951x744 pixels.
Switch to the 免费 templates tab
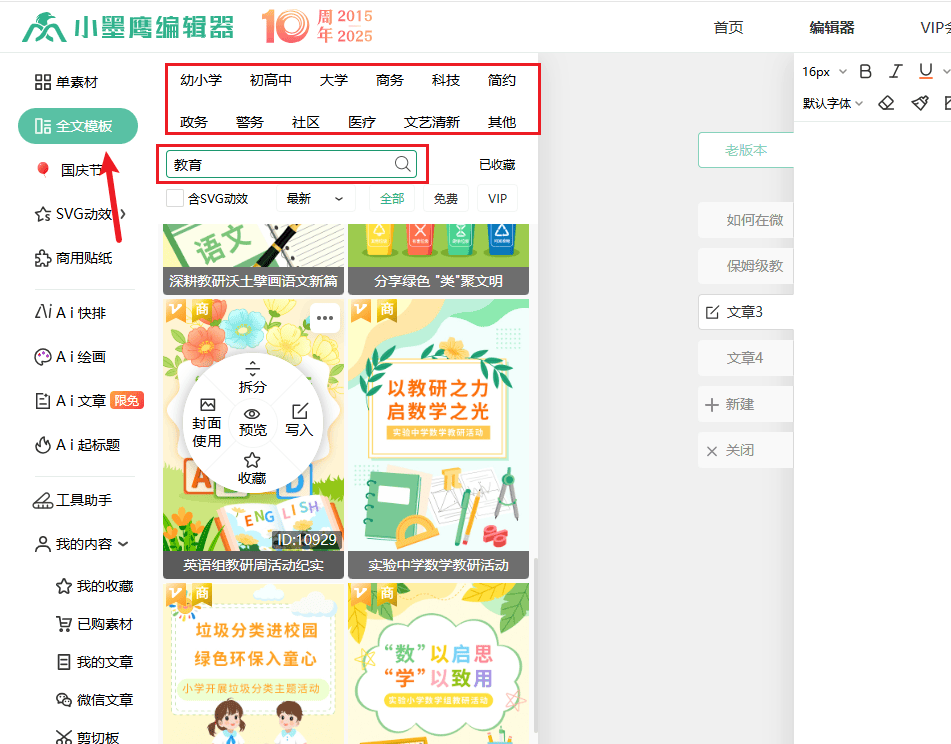446,199
